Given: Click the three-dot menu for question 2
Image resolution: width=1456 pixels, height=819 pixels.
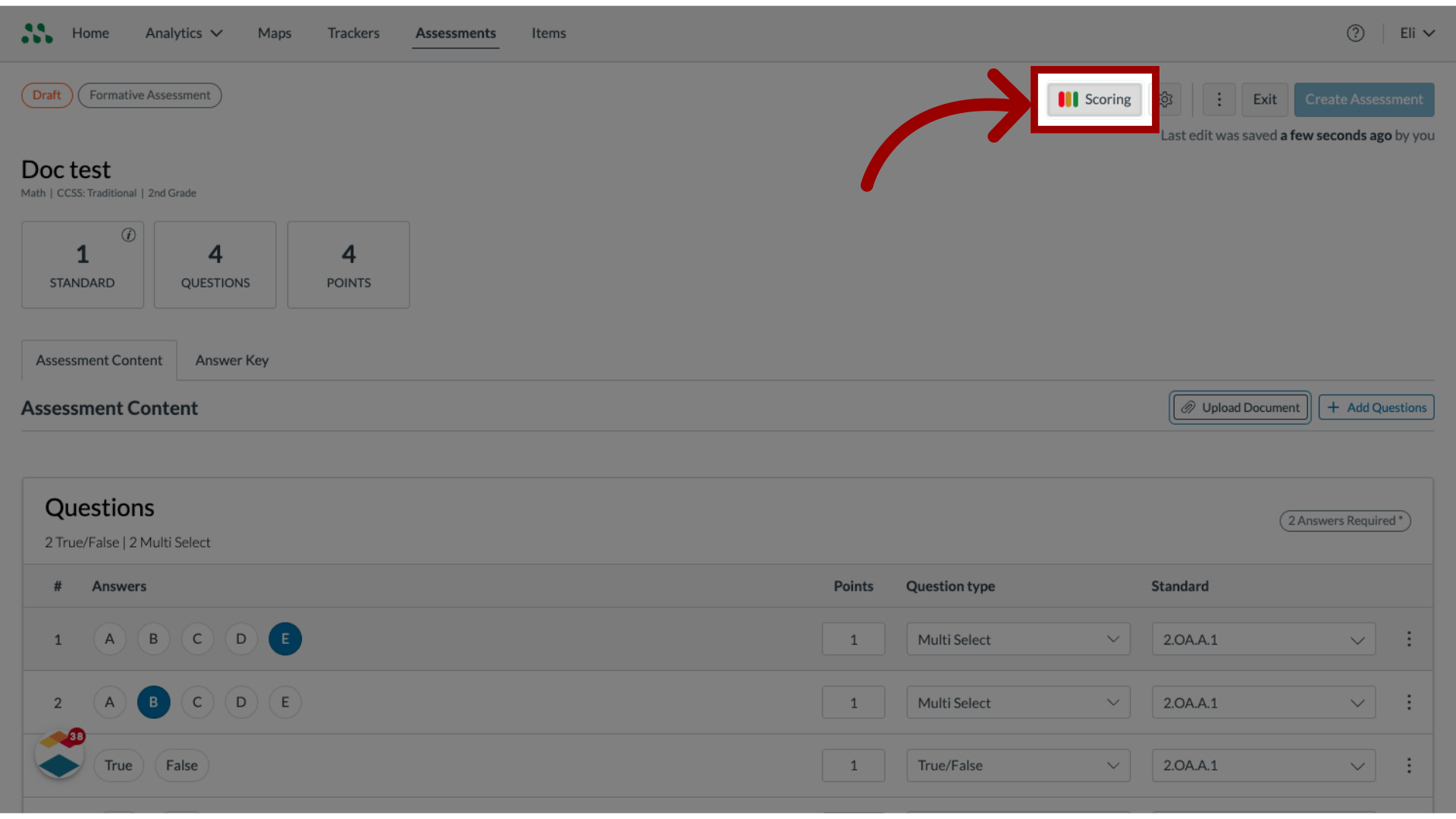Looking at the screenshot, I should (1408, 702).
